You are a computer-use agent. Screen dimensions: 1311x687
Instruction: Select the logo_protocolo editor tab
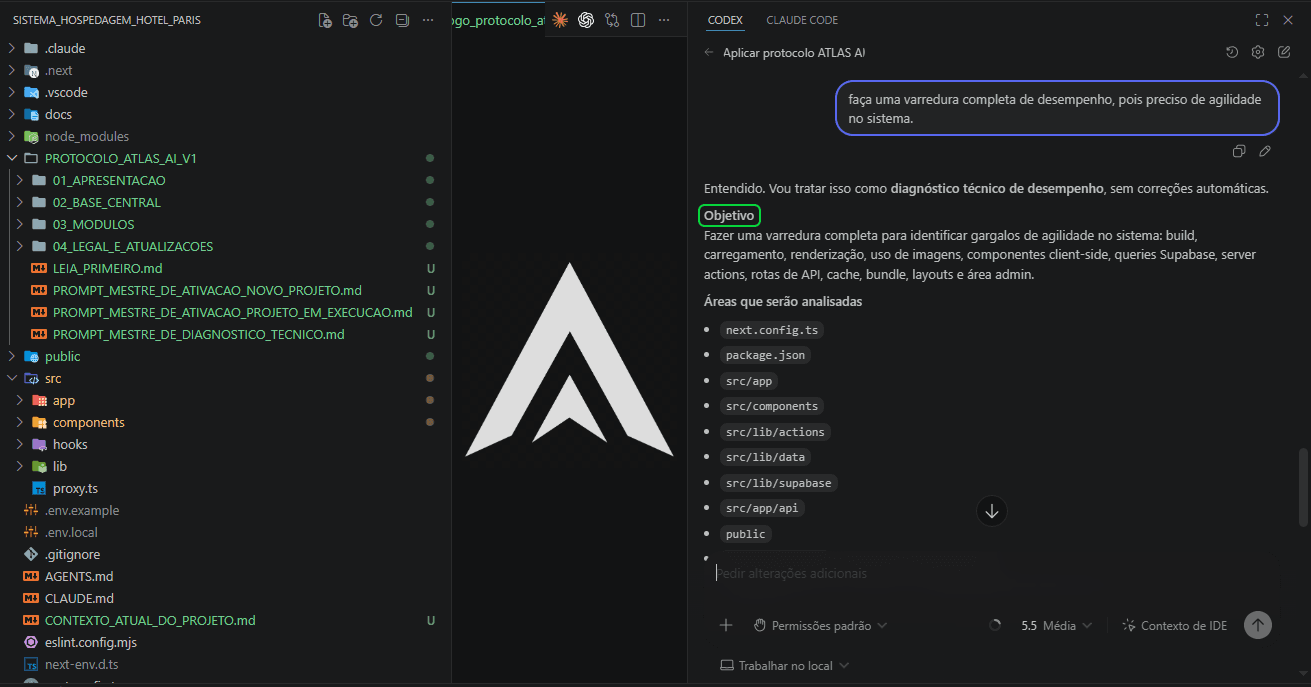coord(497,20)
